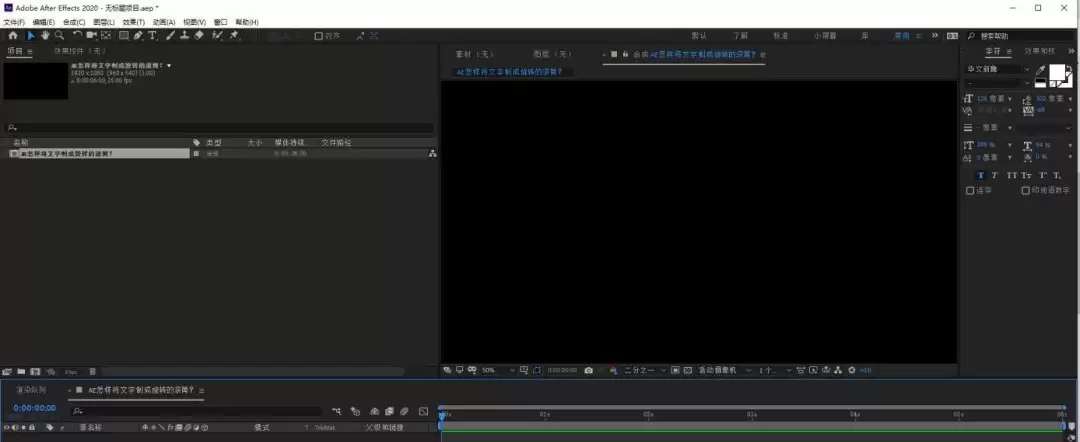Take a snapshot with camera icon
This screenshot has width=1080, height=442.
click(x=588, y=370)
